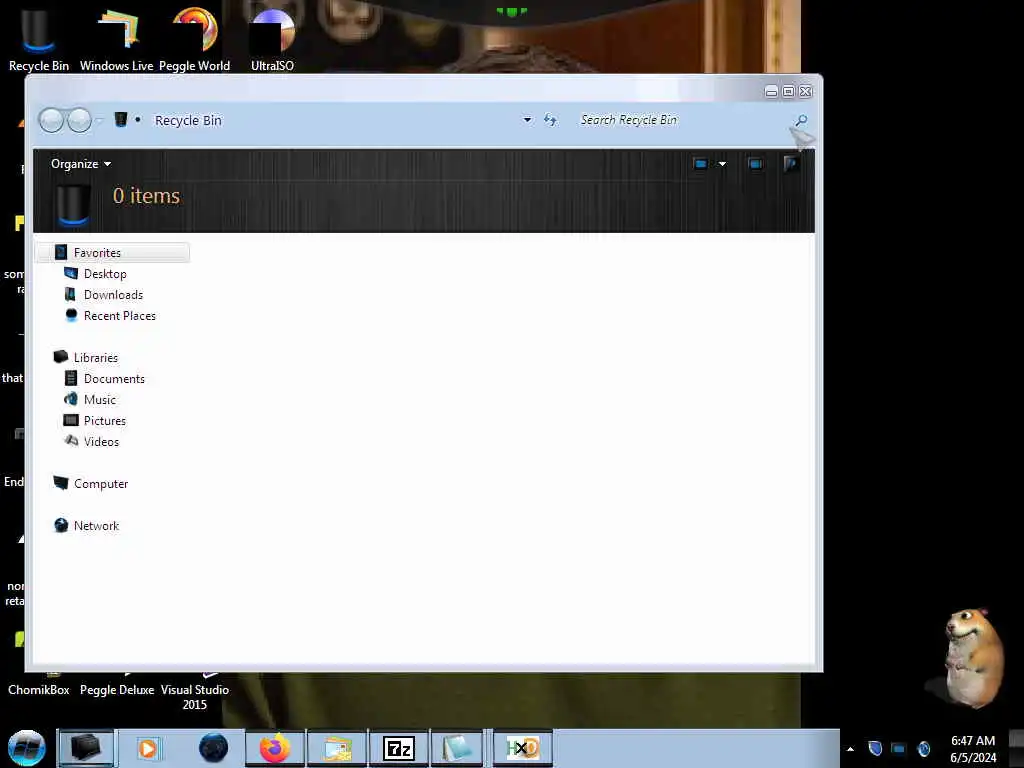This screenshot has width=1024, height=768.
Task: Select Network in navigation pane
Action: pyautogui.click(x=96, y=526)
